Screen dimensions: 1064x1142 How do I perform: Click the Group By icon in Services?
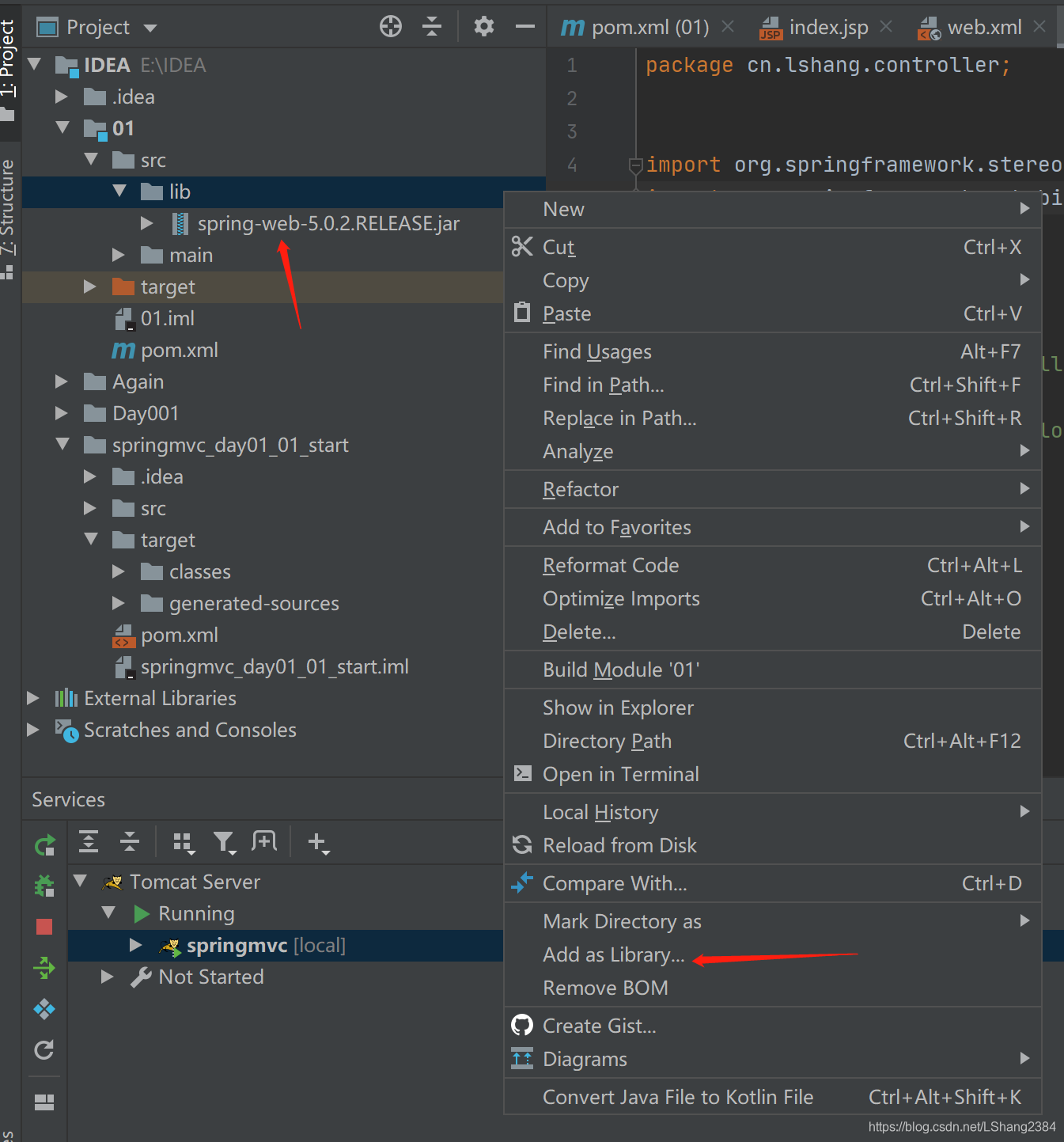tap(184, 844)
